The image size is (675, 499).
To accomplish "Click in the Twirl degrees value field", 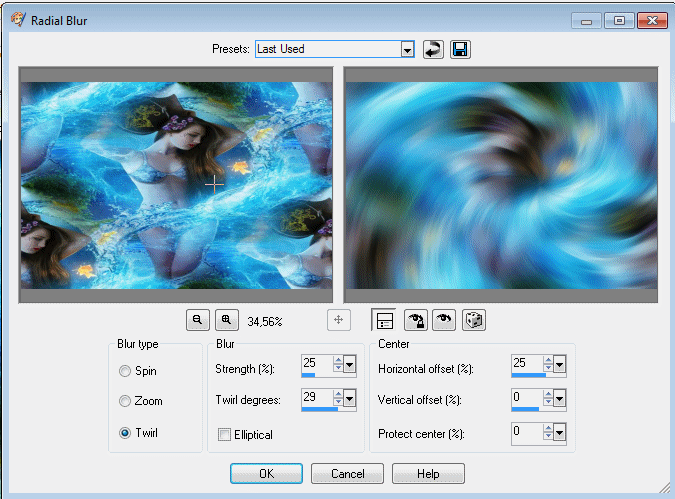I will tap(317, 397).
